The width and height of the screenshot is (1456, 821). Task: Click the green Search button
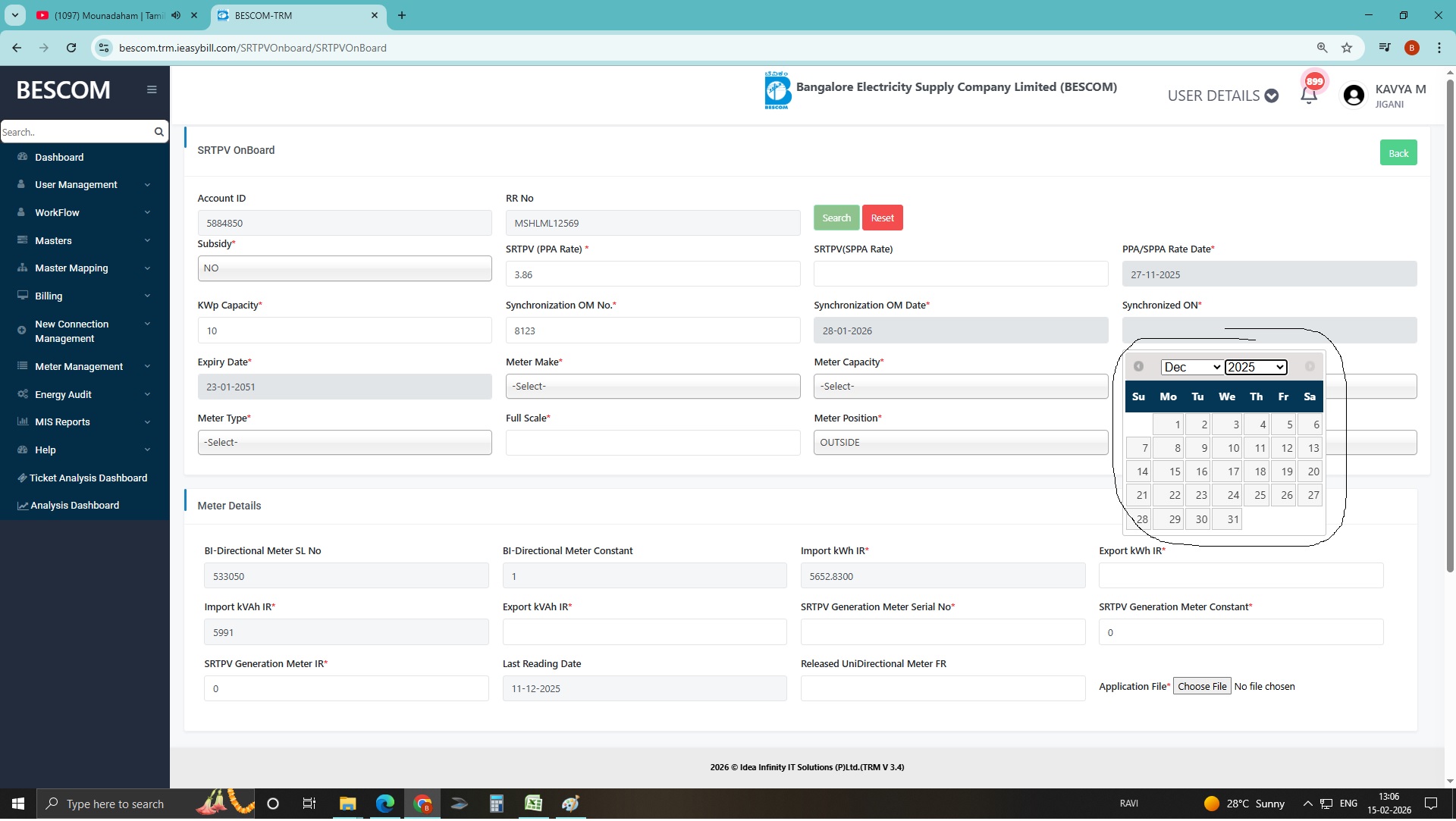pos(836,218)
